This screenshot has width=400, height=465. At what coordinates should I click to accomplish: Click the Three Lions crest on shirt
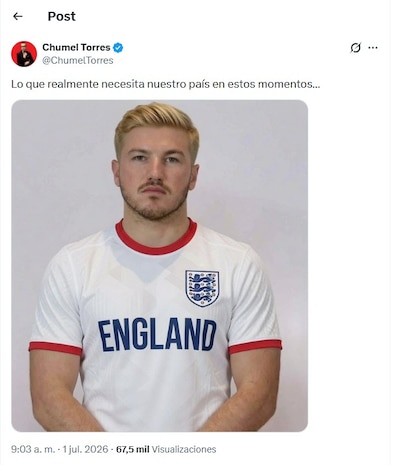(x=202, y=288)
